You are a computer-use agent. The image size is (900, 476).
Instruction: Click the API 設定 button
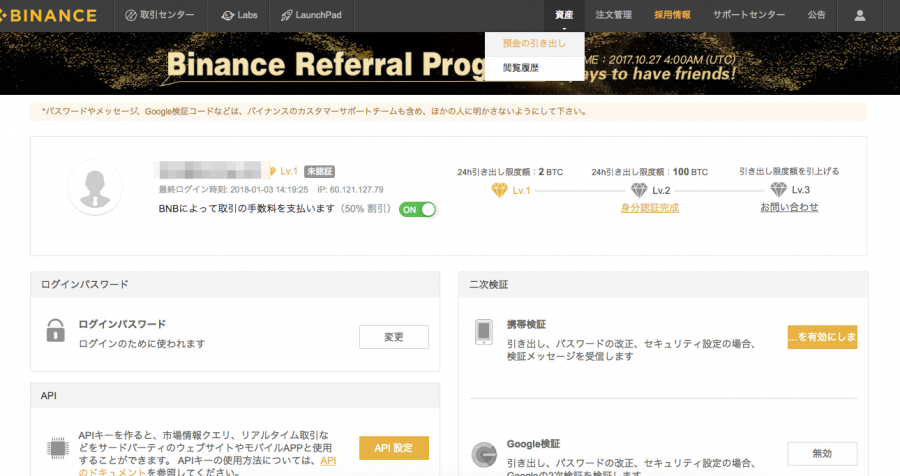click(394, 448)
